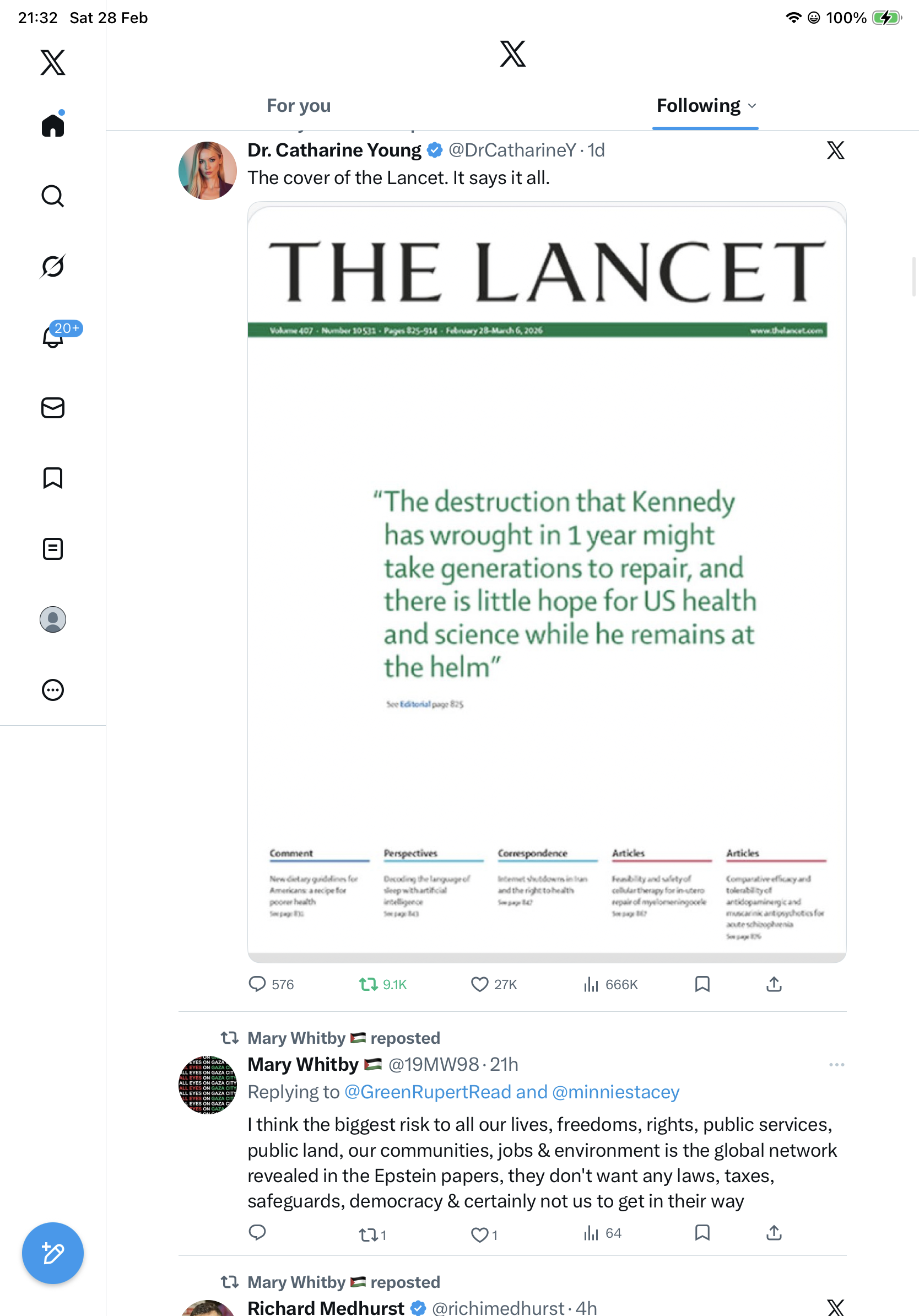Open the Lists icon in sidebar
Screen dimensions: 919x1316
pyautogui.click(x=53, y=548)
